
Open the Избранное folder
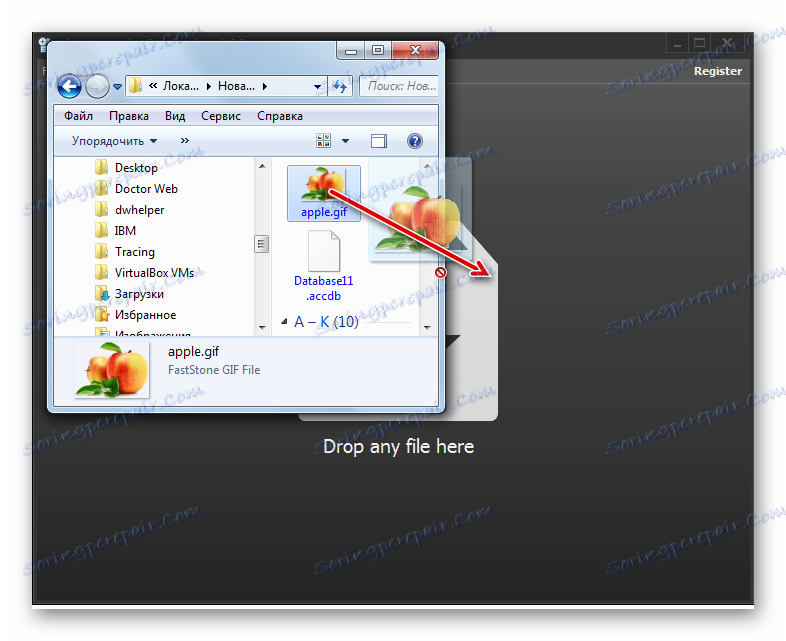pos(145,315)
